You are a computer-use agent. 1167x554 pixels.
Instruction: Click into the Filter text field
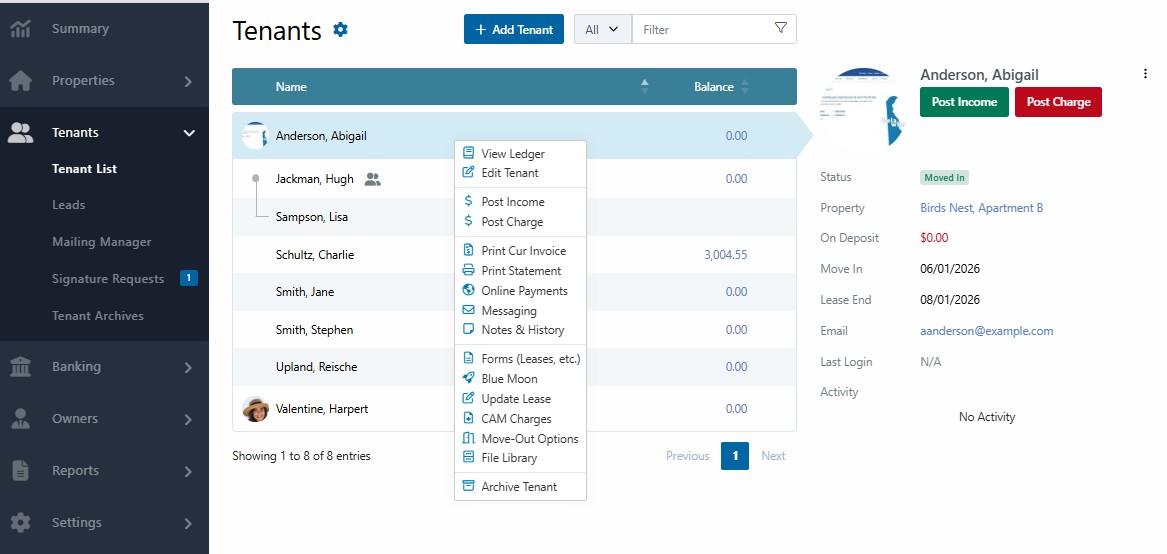(x=703, y=29)
